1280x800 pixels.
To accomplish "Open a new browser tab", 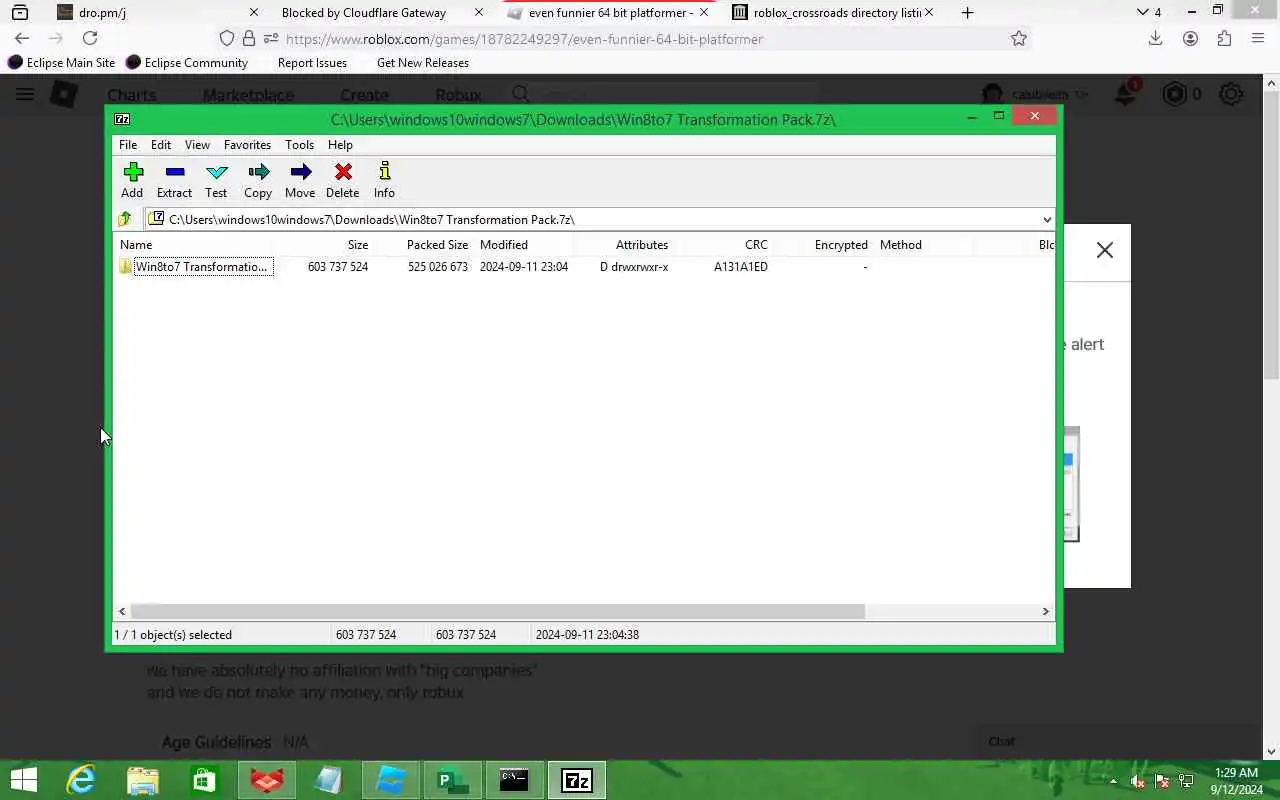I will [967, 12].
